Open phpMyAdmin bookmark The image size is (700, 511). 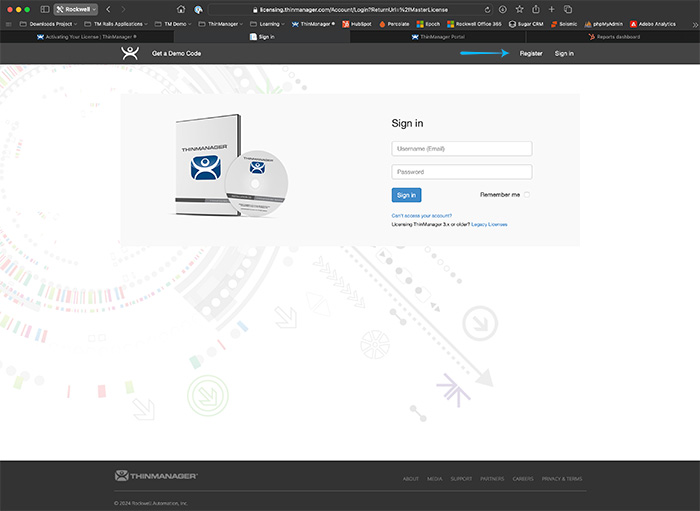click(603, 24)
